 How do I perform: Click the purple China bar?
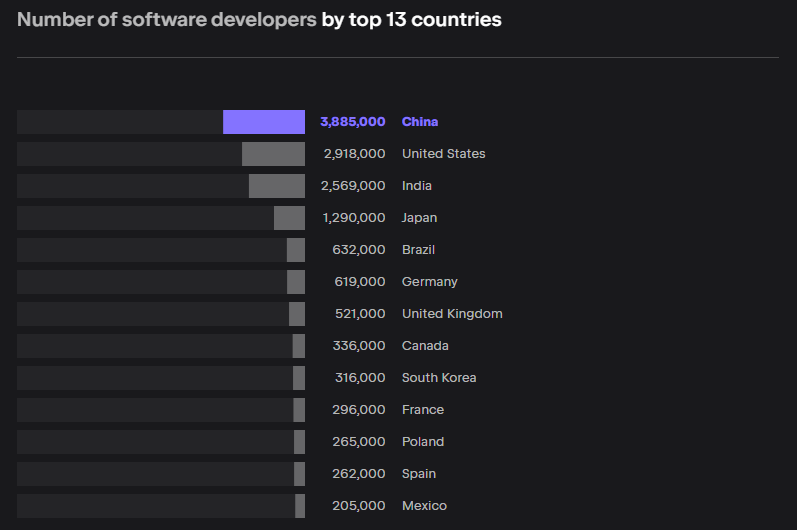tap(264, 122)
